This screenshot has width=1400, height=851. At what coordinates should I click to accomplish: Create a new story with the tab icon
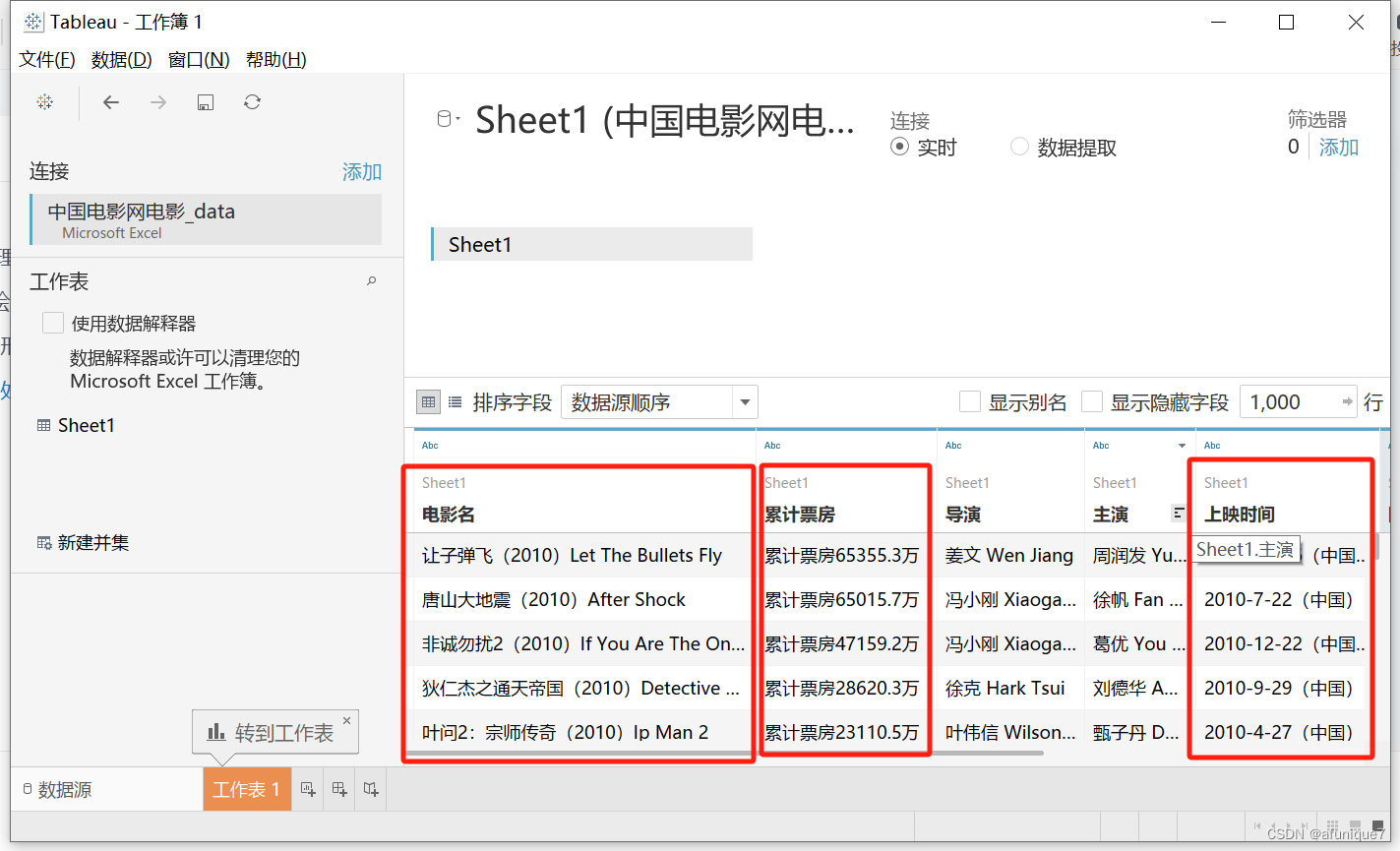[371, 789]
